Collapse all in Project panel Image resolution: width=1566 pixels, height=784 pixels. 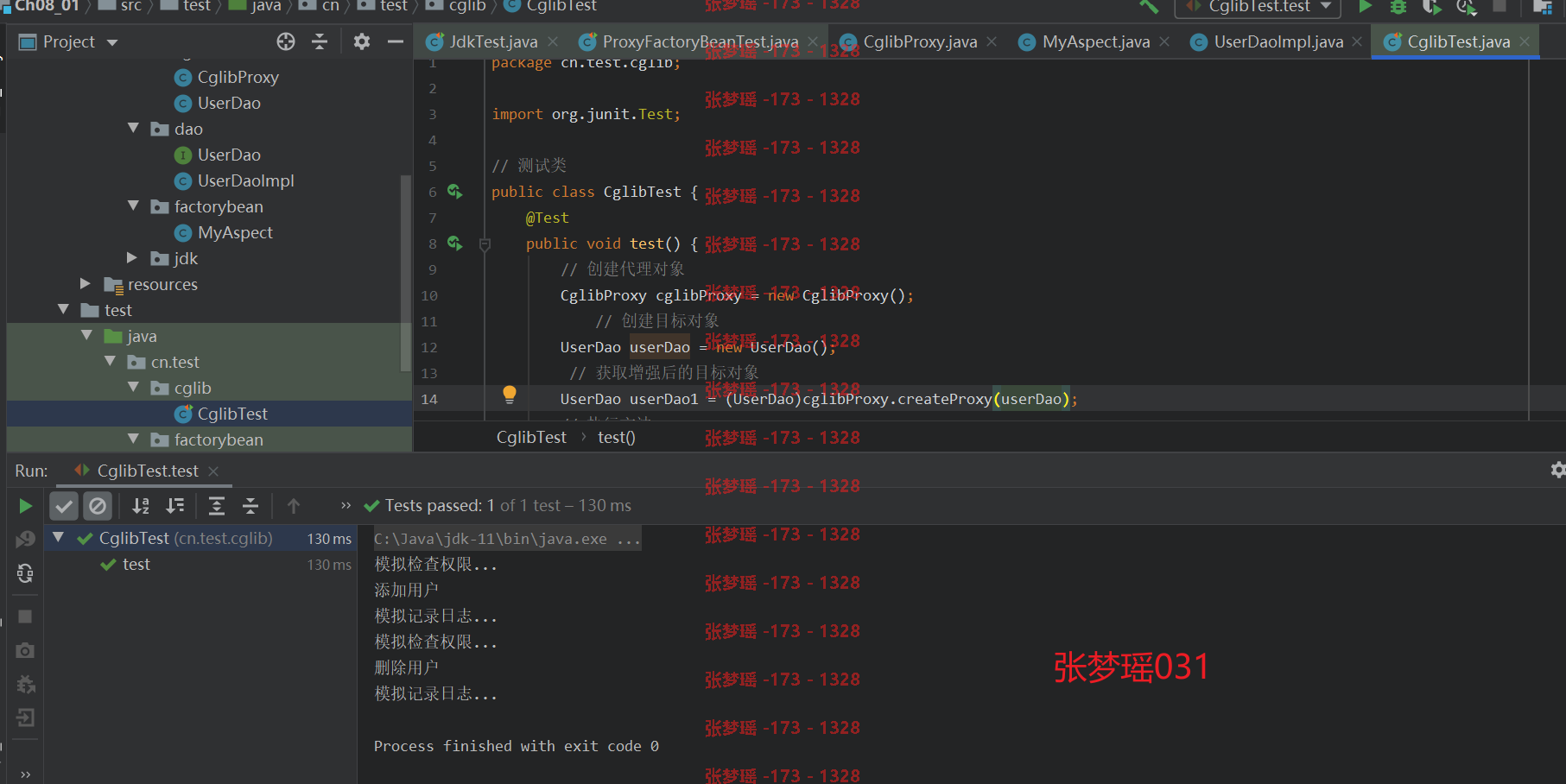click(320, 41)
